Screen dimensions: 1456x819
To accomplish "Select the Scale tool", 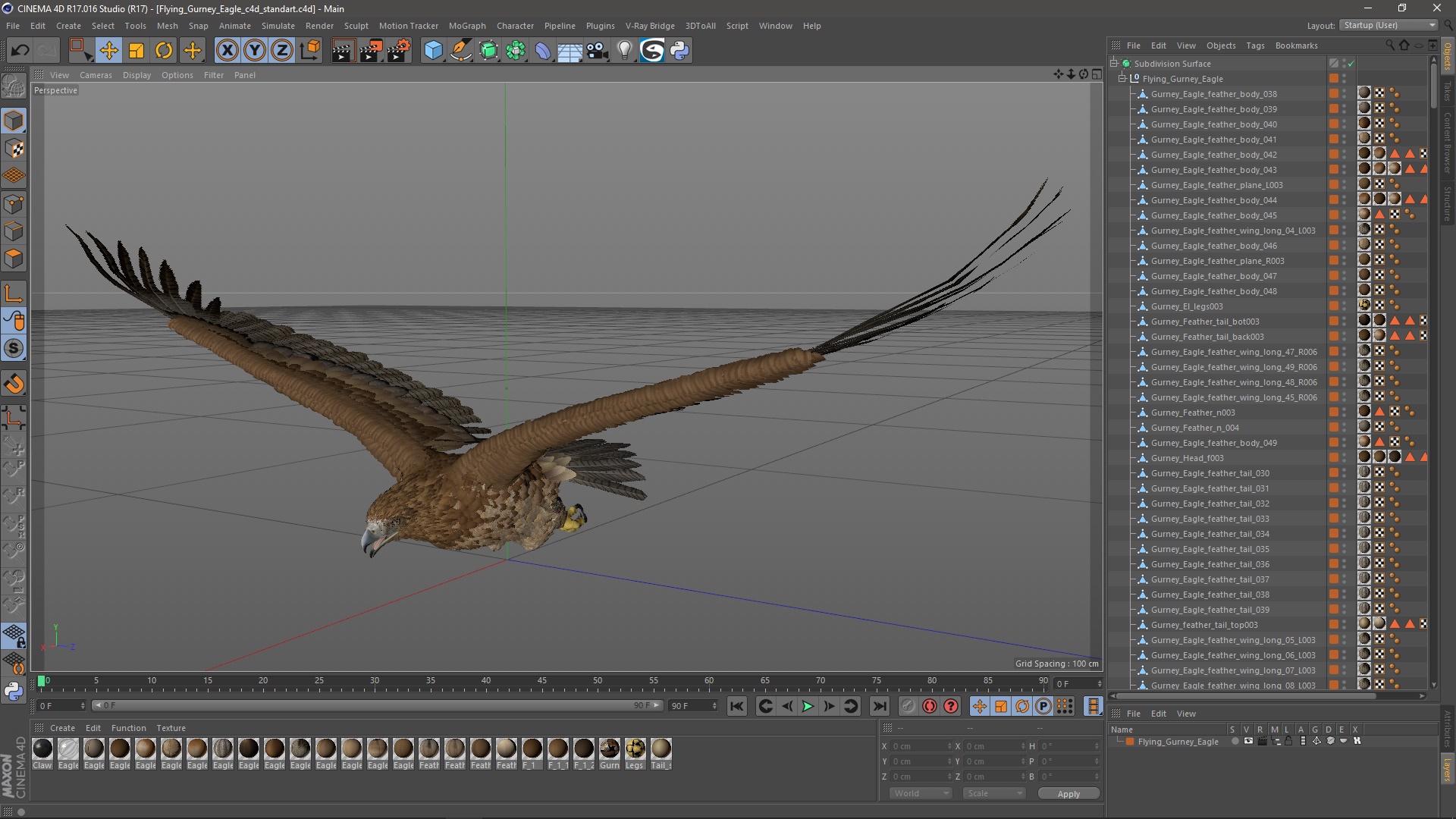I will [x=136, y=51].
